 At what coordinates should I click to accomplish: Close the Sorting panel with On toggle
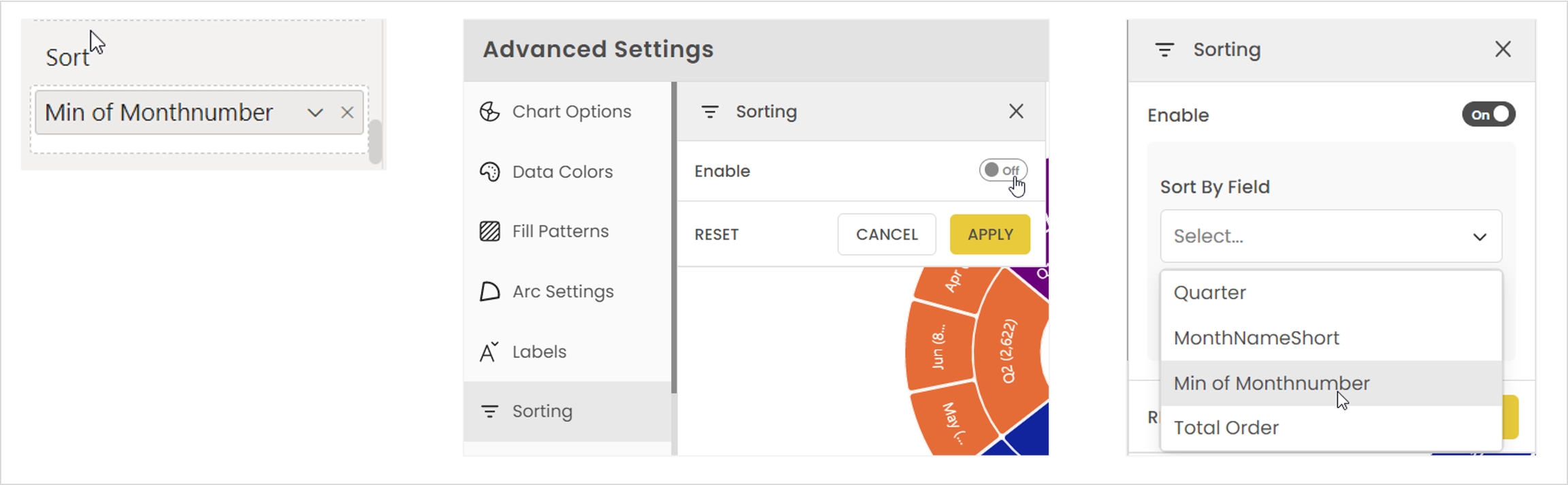coord(1503,49)
